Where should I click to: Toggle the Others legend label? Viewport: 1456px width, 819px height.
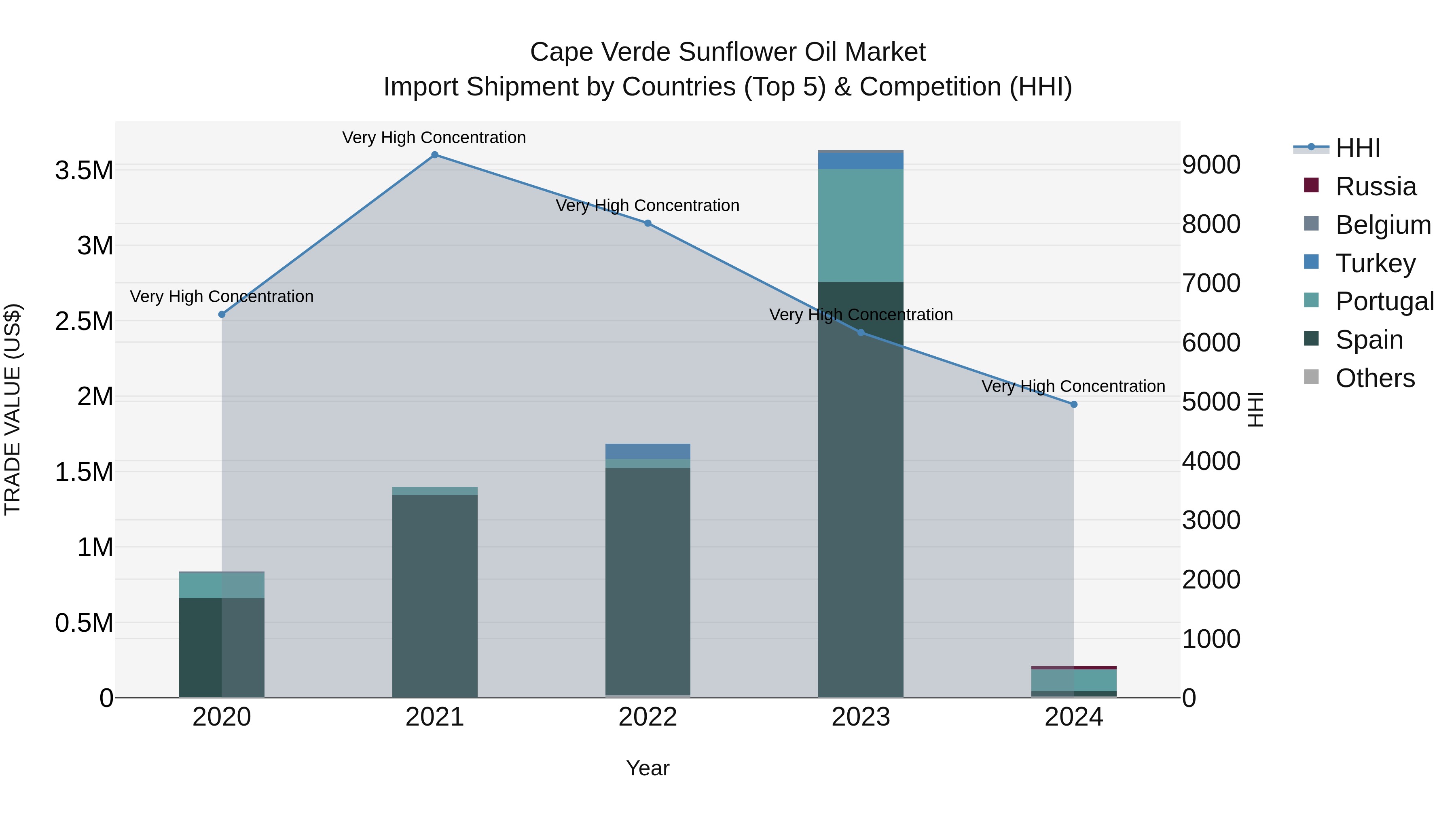(1375, 378)
